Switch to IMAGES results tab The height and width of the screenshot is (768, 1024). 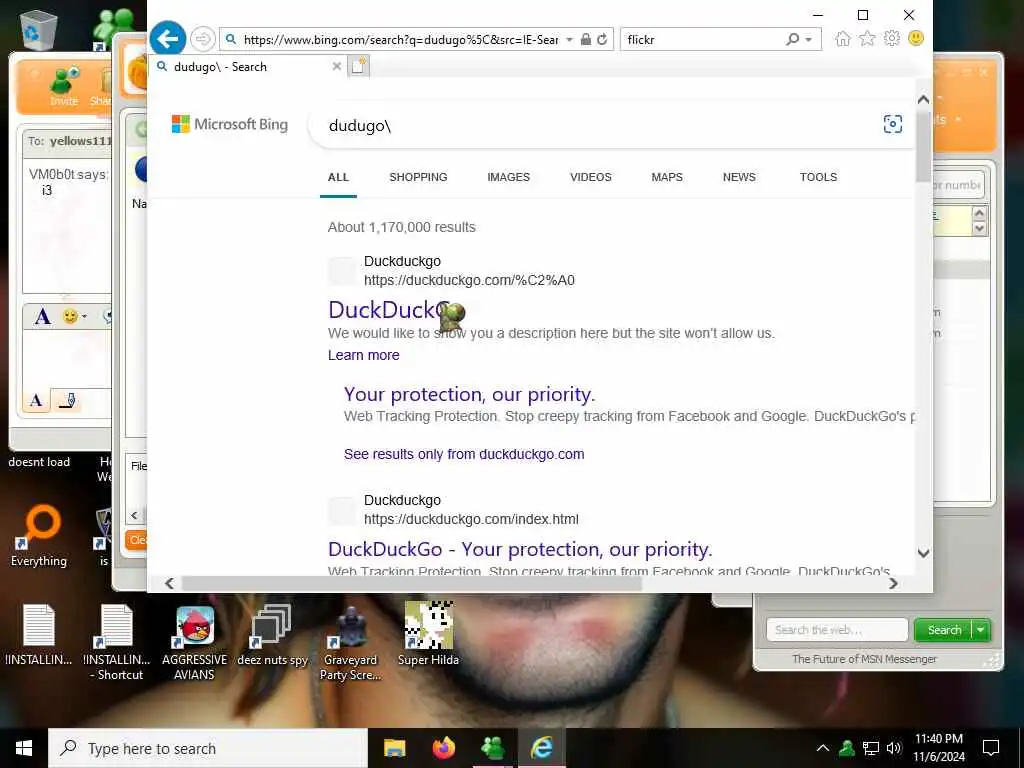[508, 177]
